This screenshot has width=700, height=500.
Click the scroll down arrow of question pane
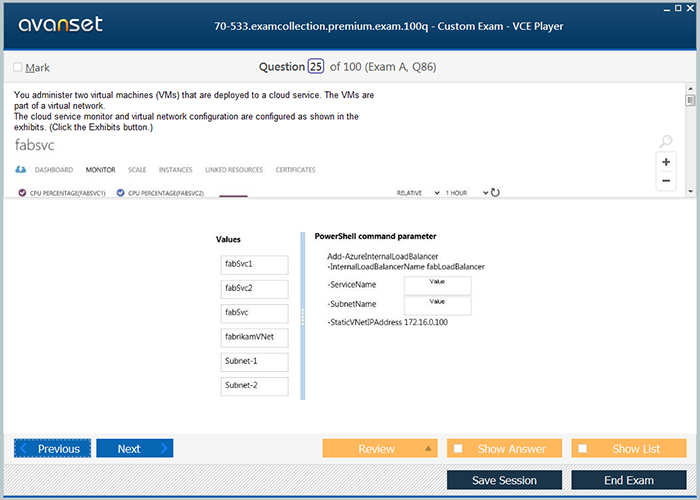pyautogui.click(x=691, y=192)
